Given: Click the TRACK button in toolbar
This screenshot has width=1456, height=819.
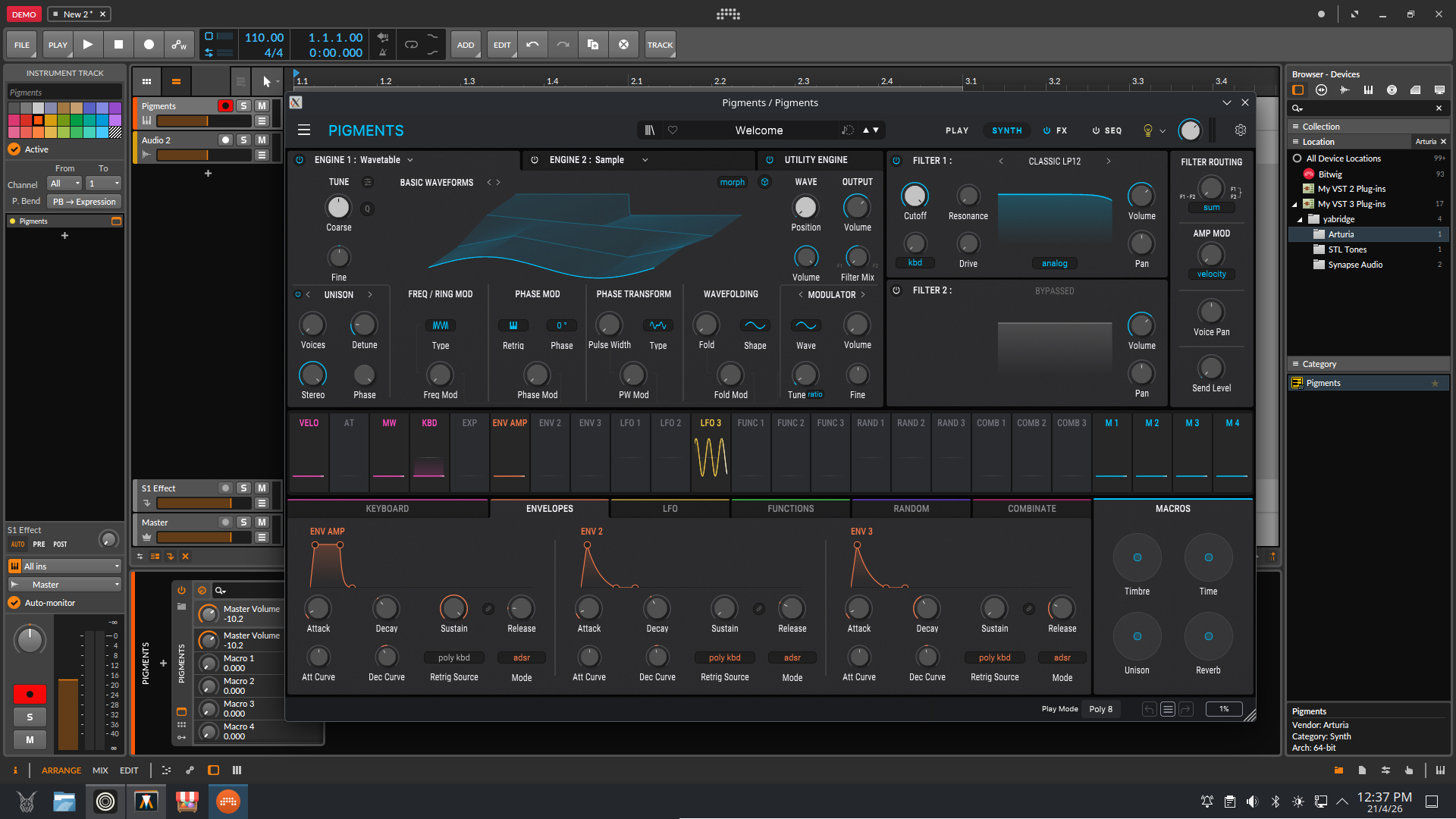Looking at the screenshot, I should tap(660, 45).
